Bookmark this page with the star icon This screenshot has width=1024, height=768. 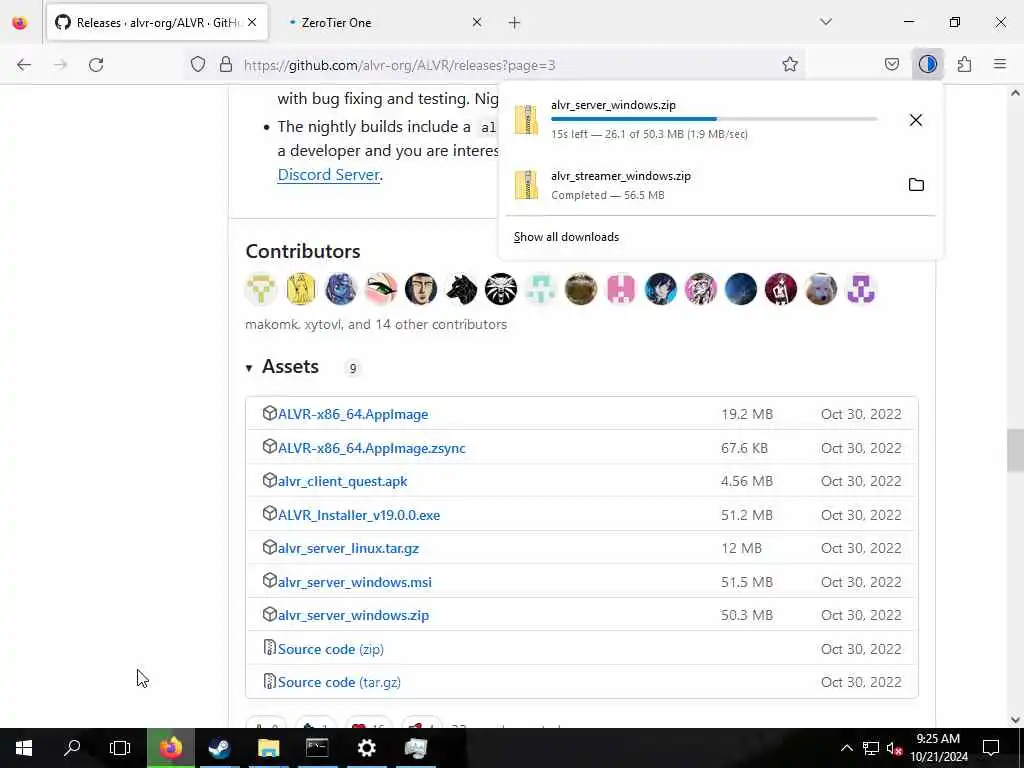[790, 64]
